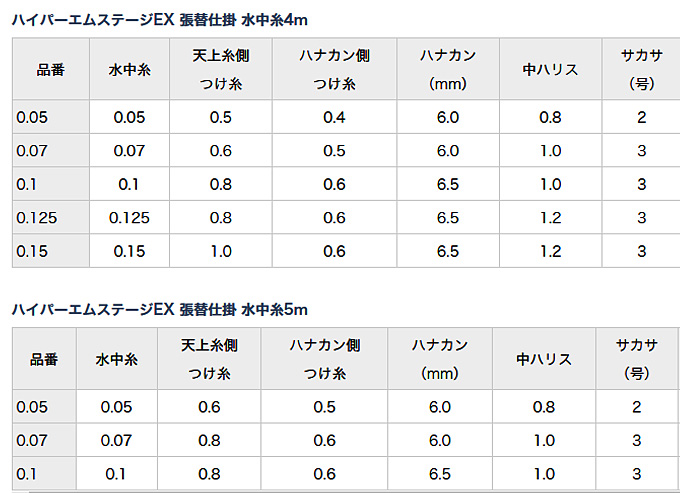Click the サカサ (号) header in the 4m table
Screen dimensions: 680x493
click(641, 69)
